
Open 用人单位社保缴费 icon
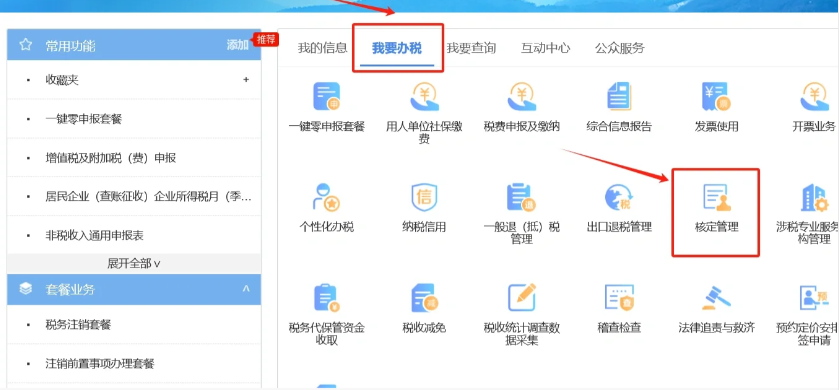click(424, 97)
